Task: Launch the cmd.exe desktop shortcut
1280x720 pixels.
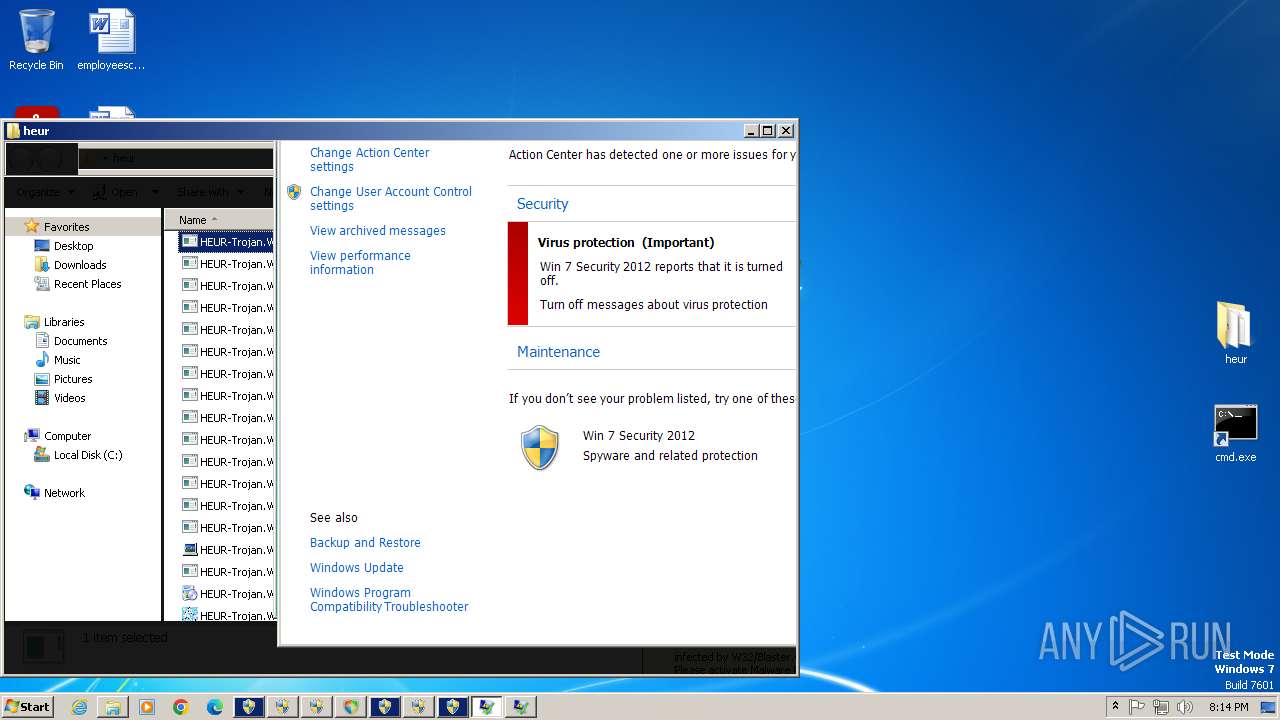Action: click(x=1236, y=433)
